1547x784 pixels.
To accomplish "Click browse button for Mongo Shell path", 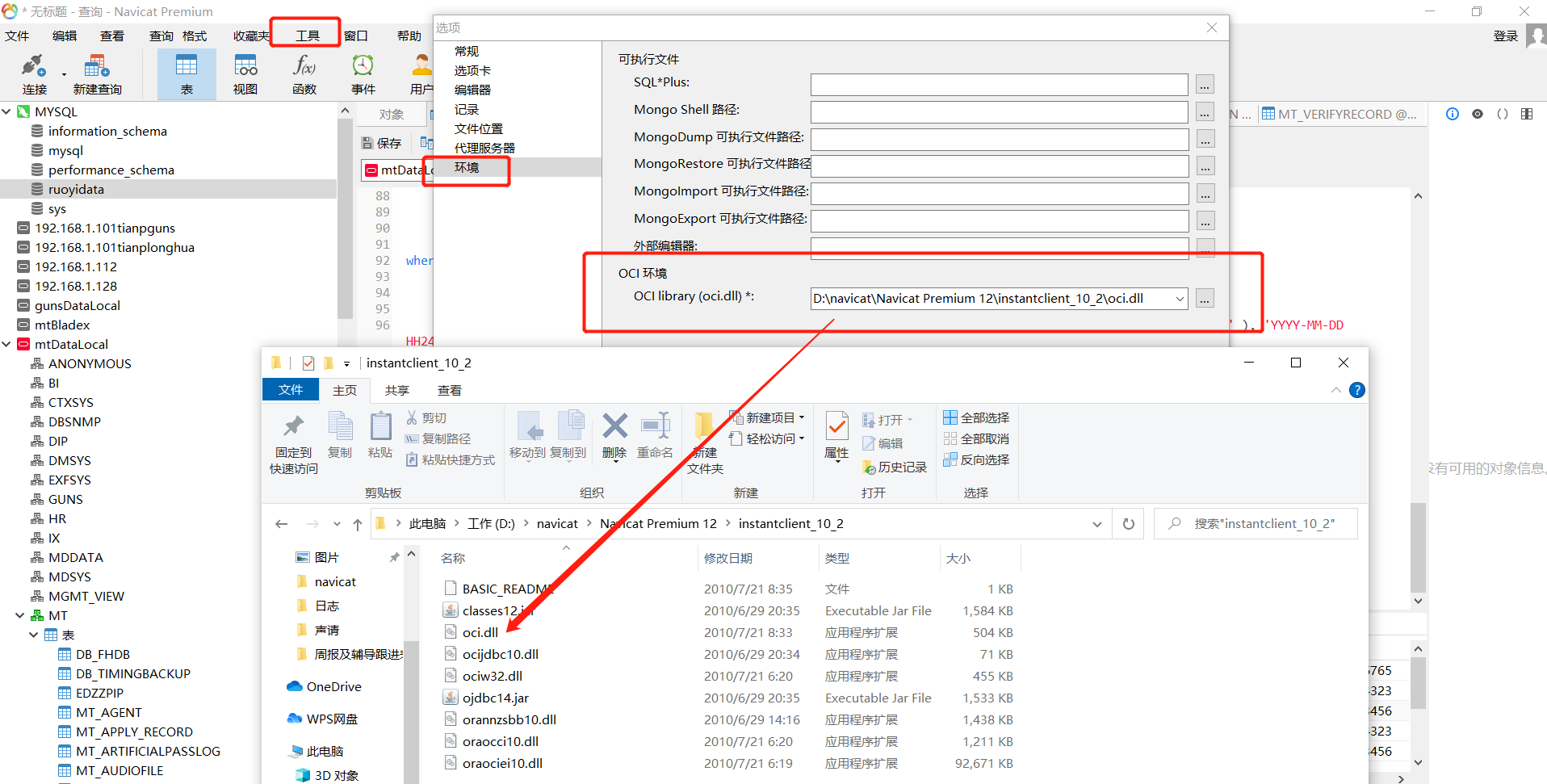I will click(x=1205, y=112).
